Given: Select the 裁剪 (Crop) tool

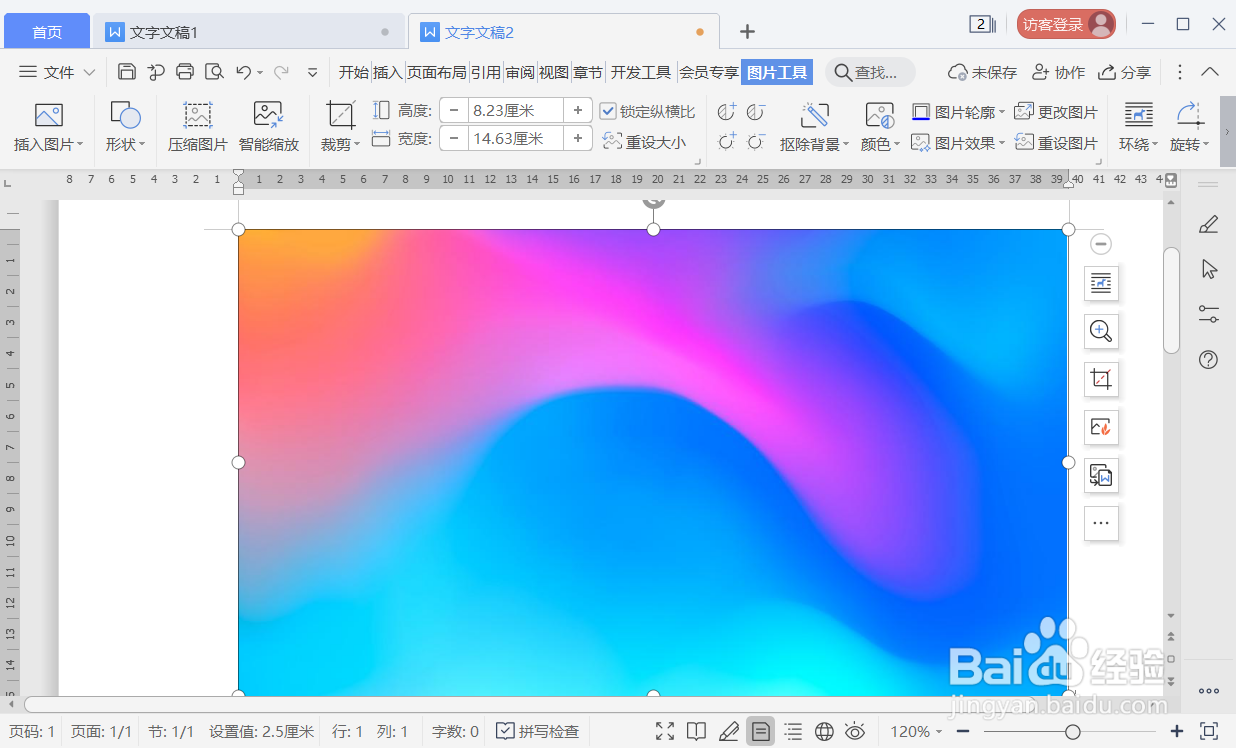Looking at the screenshot, I should (337, 125).
